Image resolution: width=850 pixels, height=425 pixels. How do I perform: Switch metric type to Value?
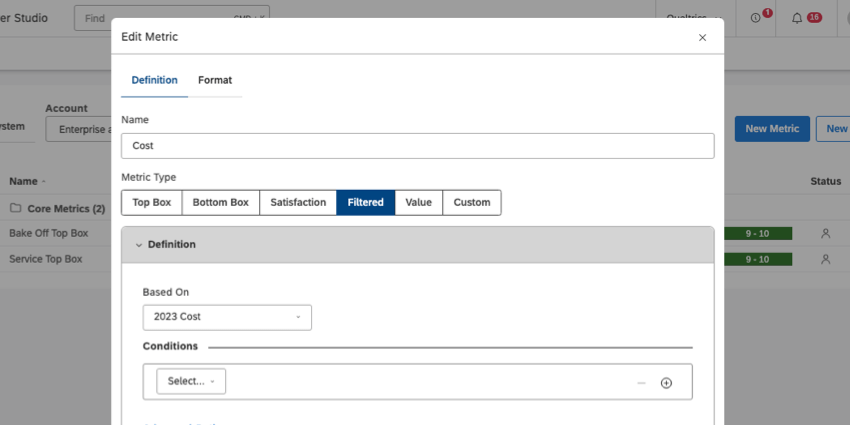418,202
